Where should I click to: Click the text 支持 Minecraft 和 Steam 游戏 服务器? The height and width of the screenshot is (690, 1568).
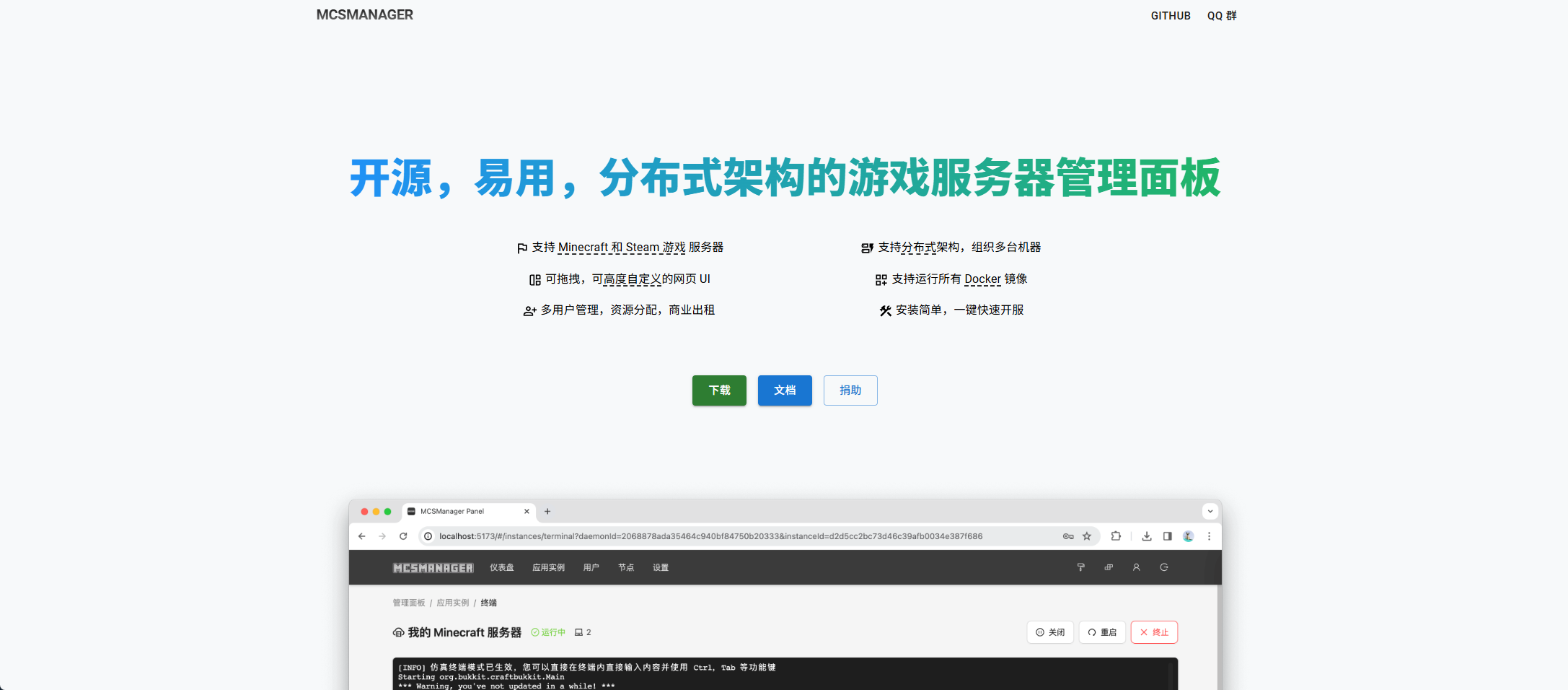coord(627,248)
